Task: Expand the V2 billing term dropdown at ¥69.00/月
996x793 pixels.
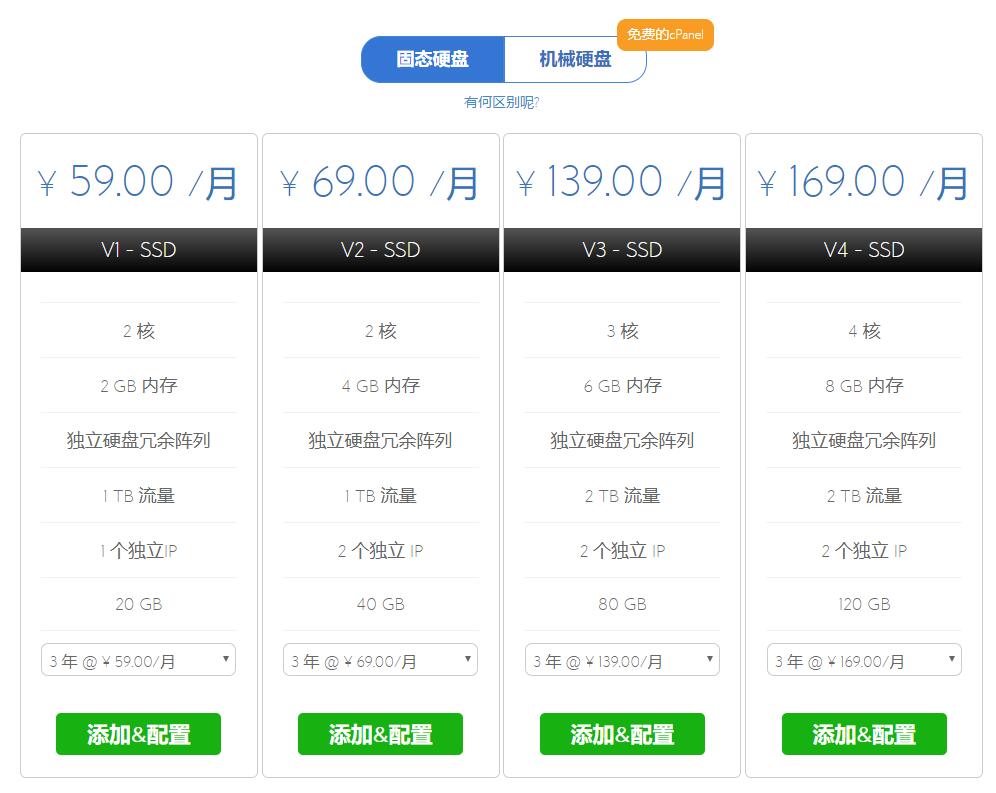Action: 380,660
